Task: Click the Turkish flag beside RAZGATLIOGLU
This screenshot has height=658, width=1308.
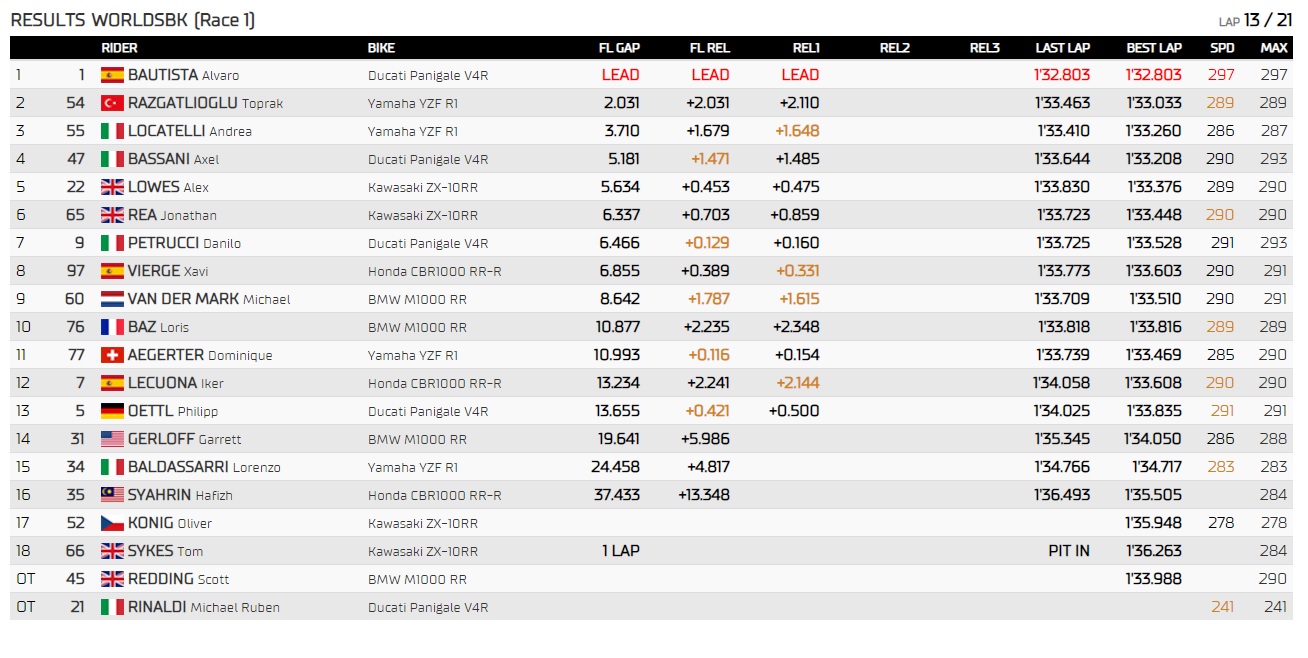Action: tap(112, 103)
